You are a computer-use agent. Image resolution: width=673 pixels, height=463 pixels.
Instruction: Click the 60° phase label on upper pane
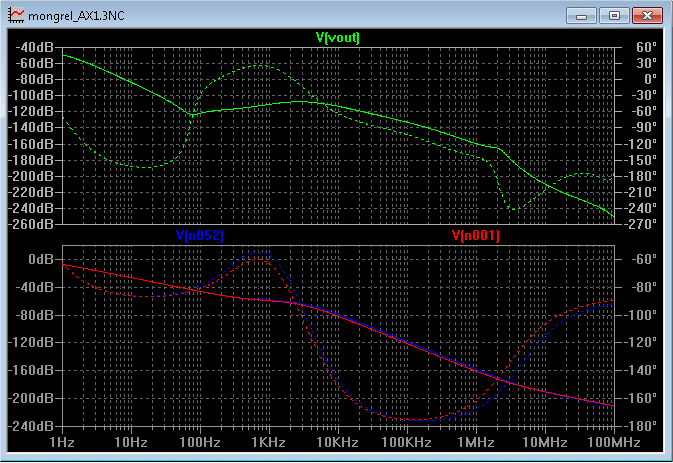click(647, 47)
